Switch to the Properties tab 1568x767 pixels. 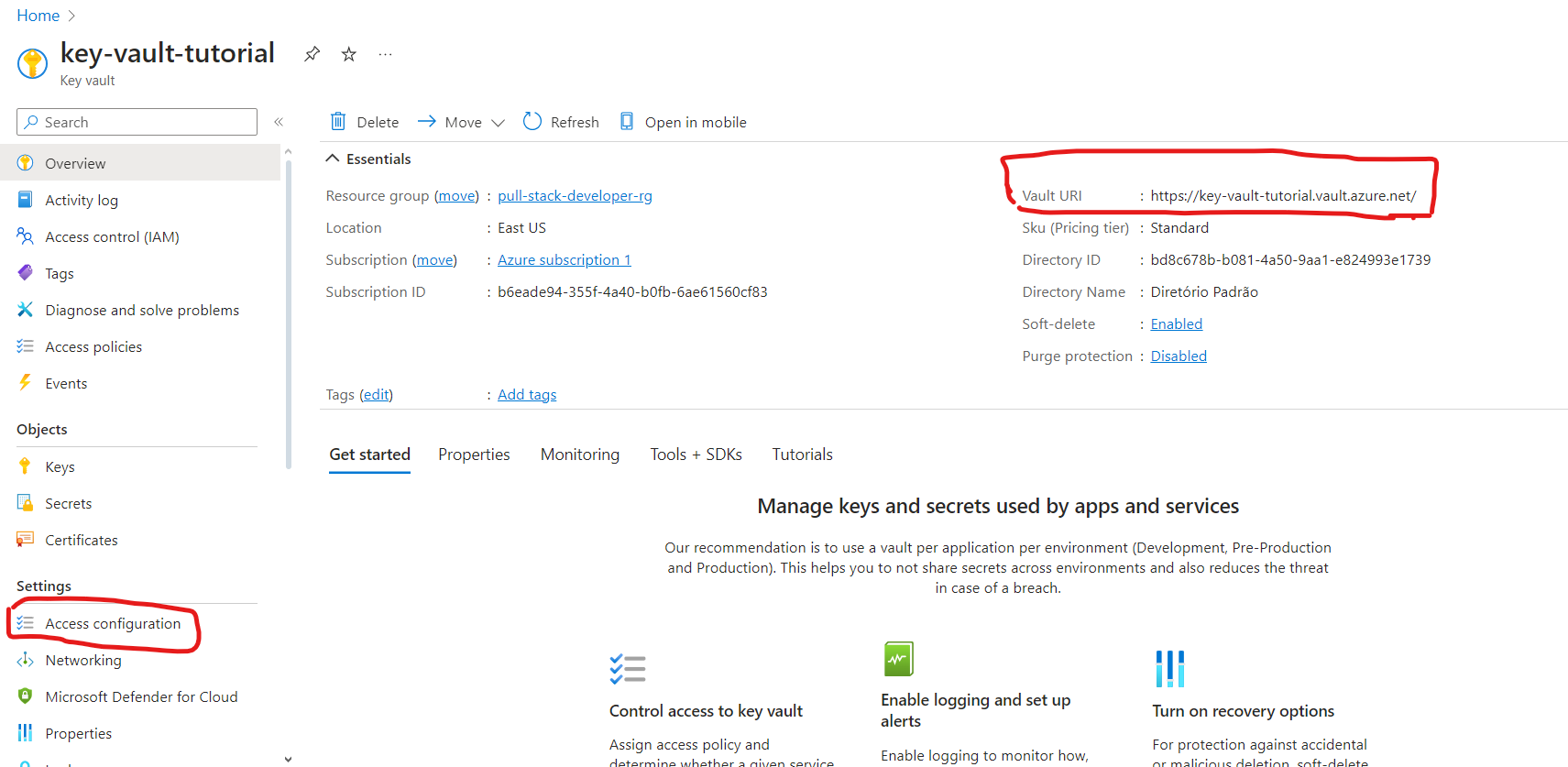pos(474,455)
